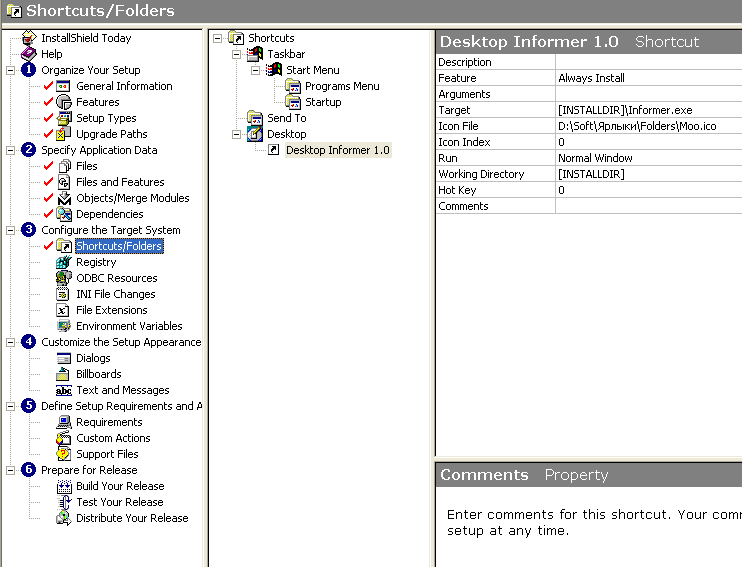The height and width of the screenshot is (567, 742).
Task: Open the Custom Actions icon
Action: (63, 438)
